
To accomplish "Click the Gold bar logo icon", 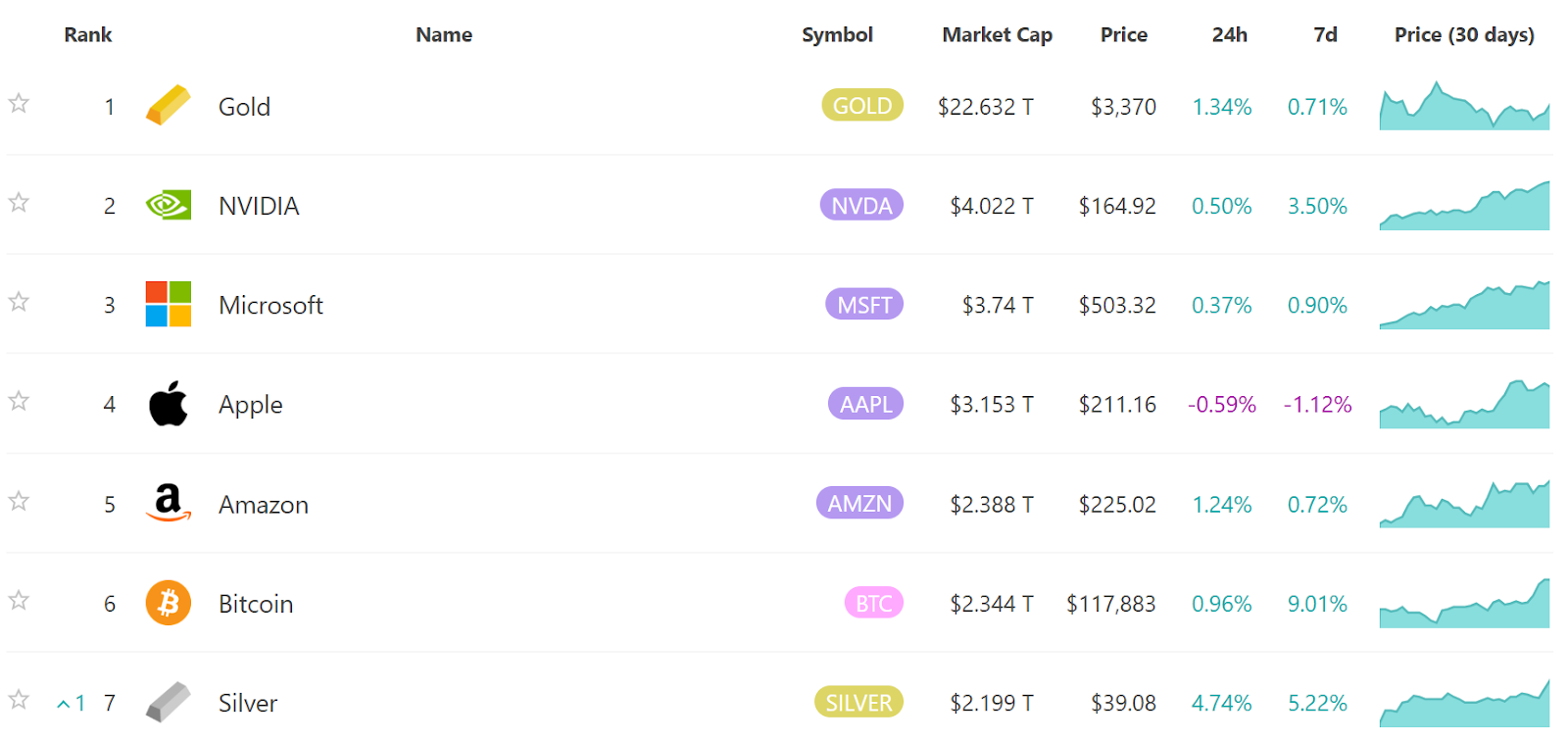I will pos(168,106).
